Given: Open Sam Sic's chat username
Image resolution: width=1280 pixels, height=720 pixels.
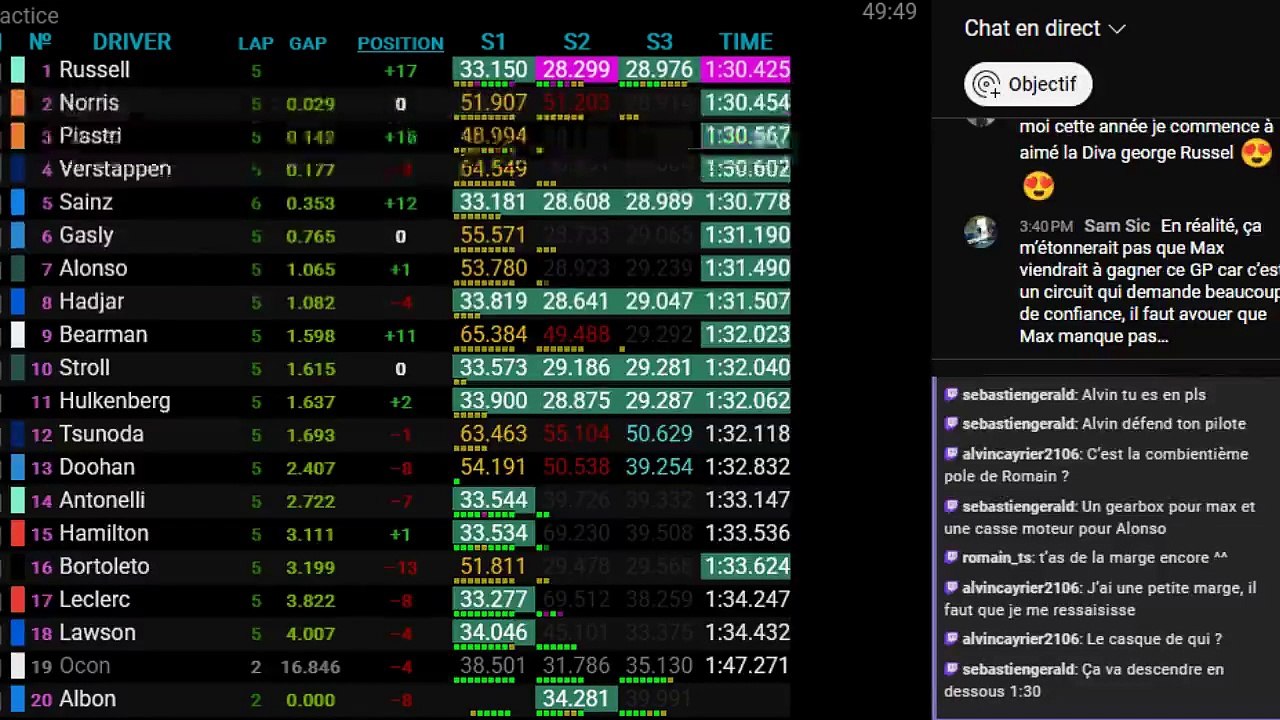Looking at the screenshot, I should pyautogui.click(x=1117, y=227).
